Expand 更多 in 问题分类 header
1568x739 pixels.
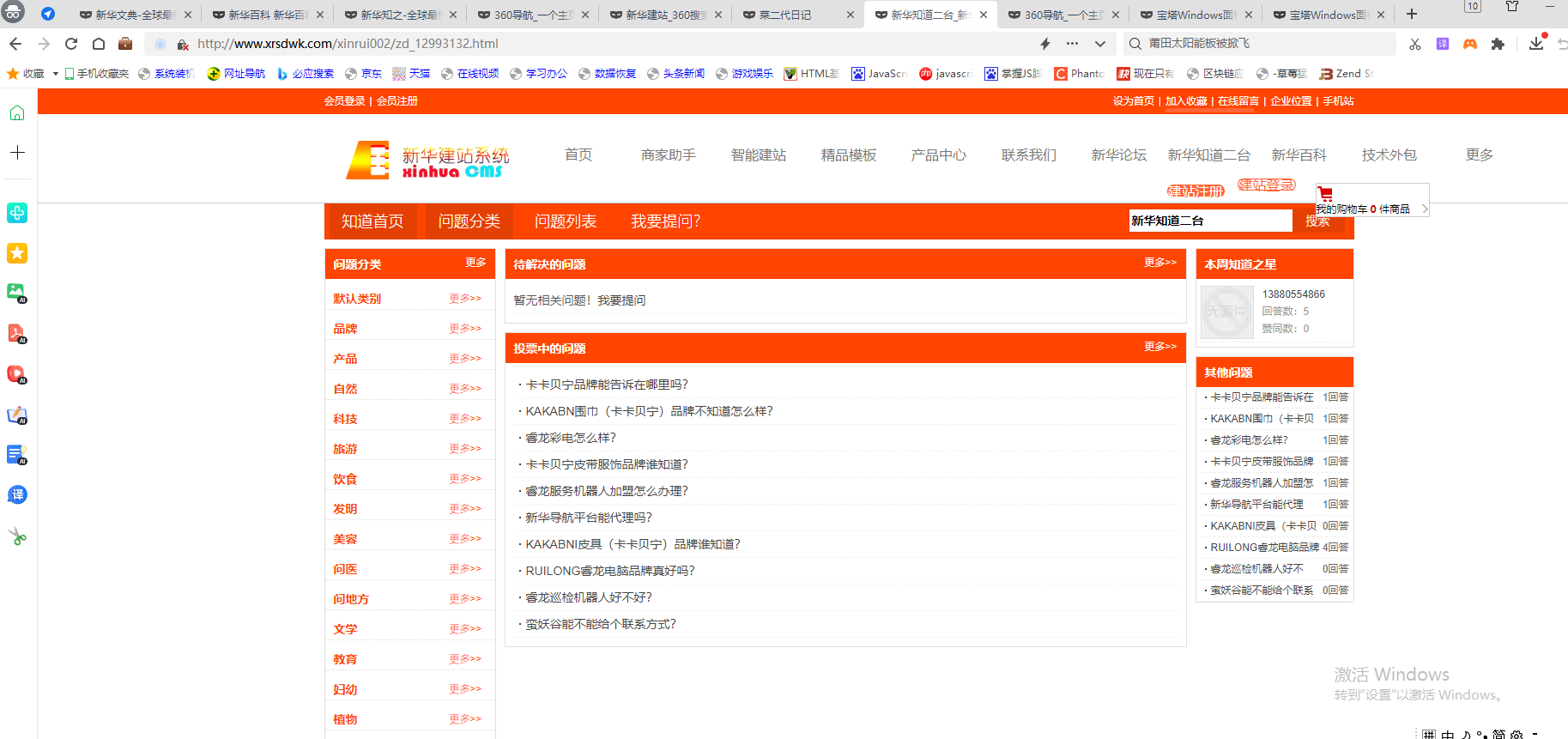coord(475,263)
